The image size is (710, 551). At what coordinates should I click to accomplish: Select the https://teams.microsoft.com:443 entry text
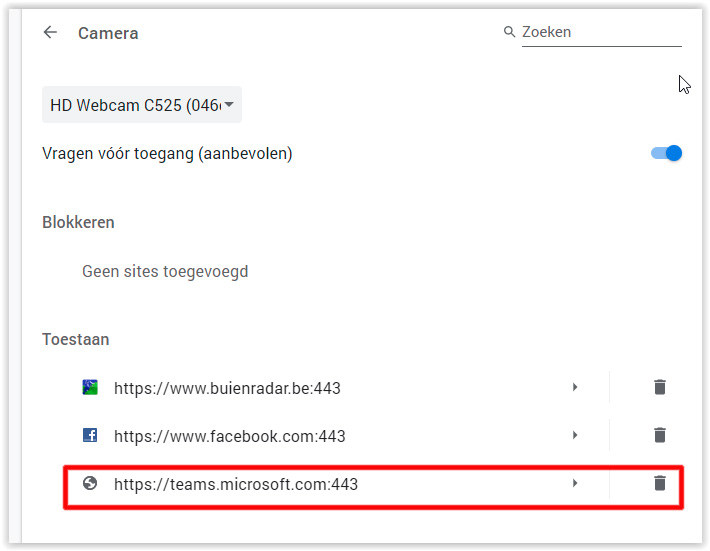(235, 484)
